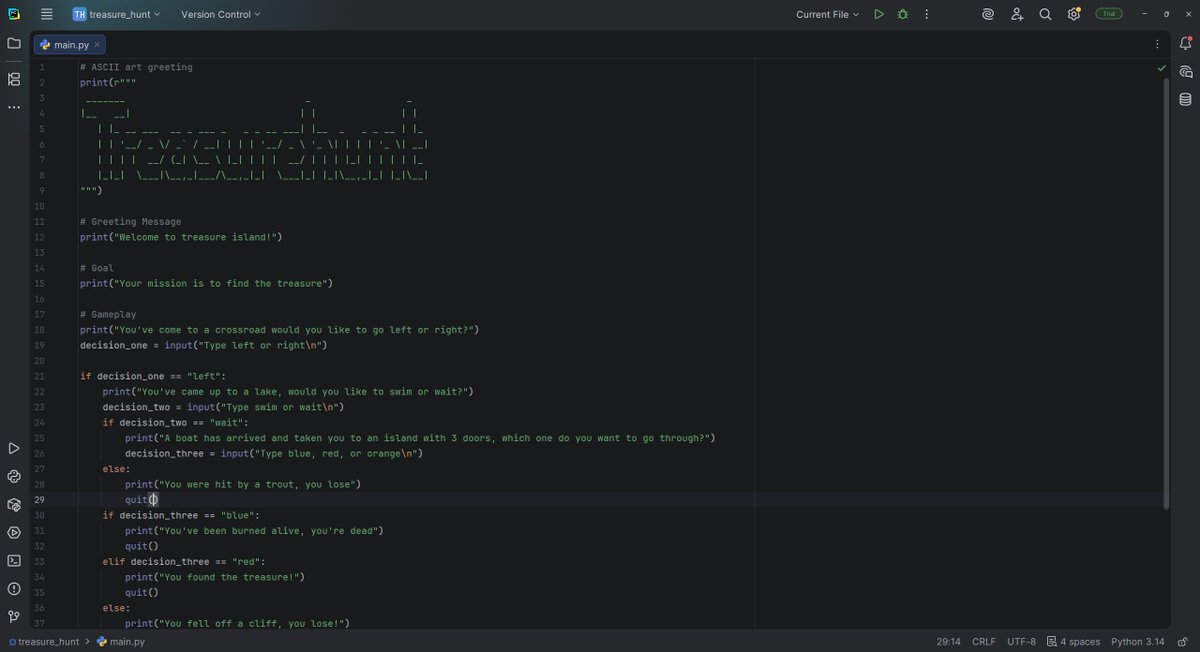Change CRLF line separator

(x=983, y=642)
